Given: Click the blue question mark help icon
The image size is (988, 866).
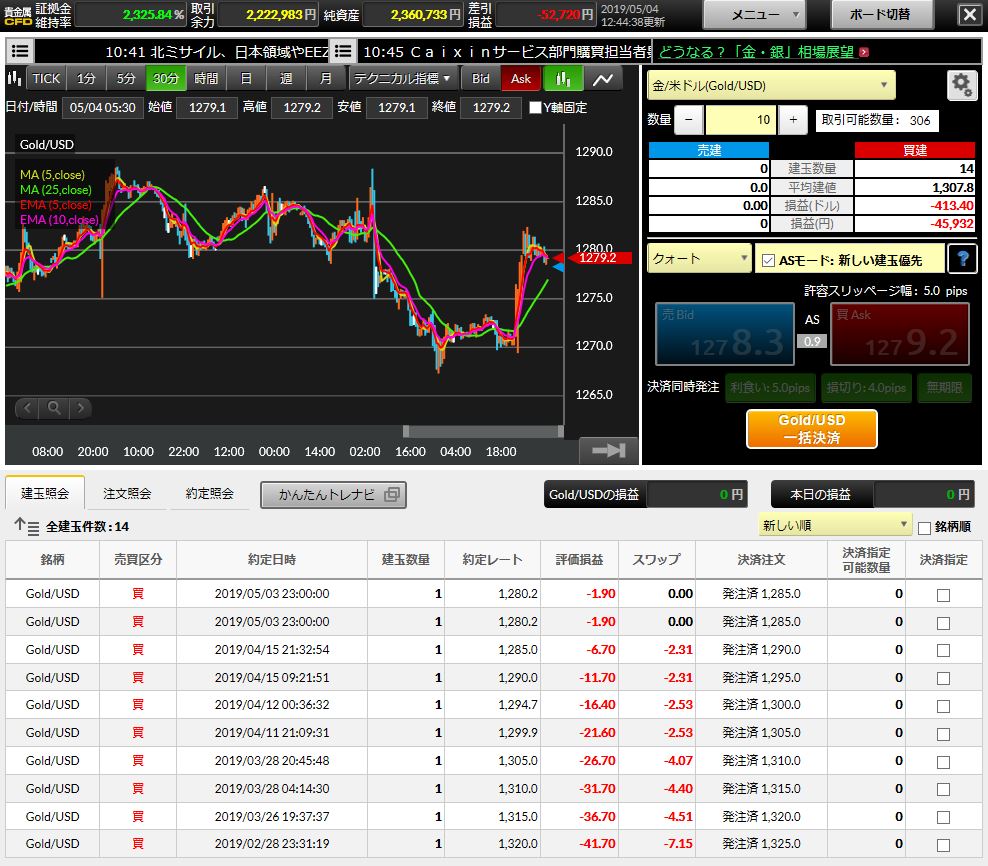Looking at the screenshot, I should pos(962,259).
